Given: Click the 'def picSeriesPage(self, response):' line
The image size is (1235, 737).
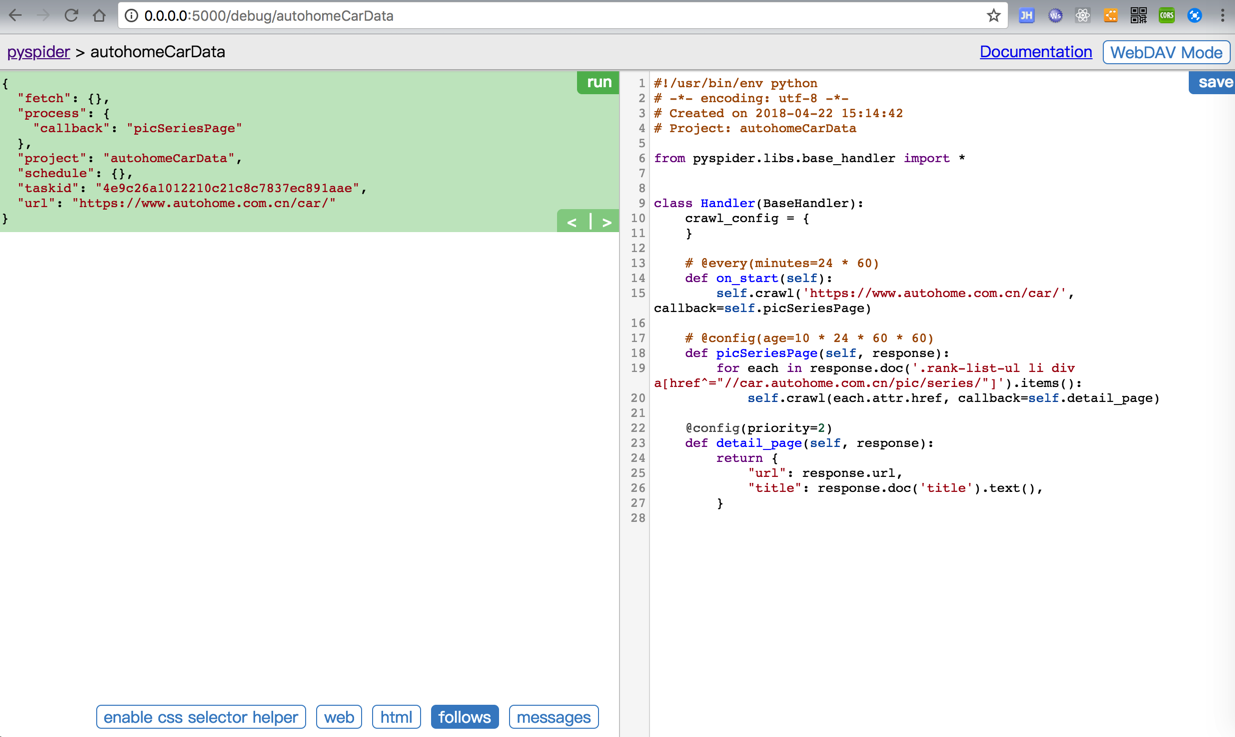Looking at the screenshot, I should coord(817,353).
